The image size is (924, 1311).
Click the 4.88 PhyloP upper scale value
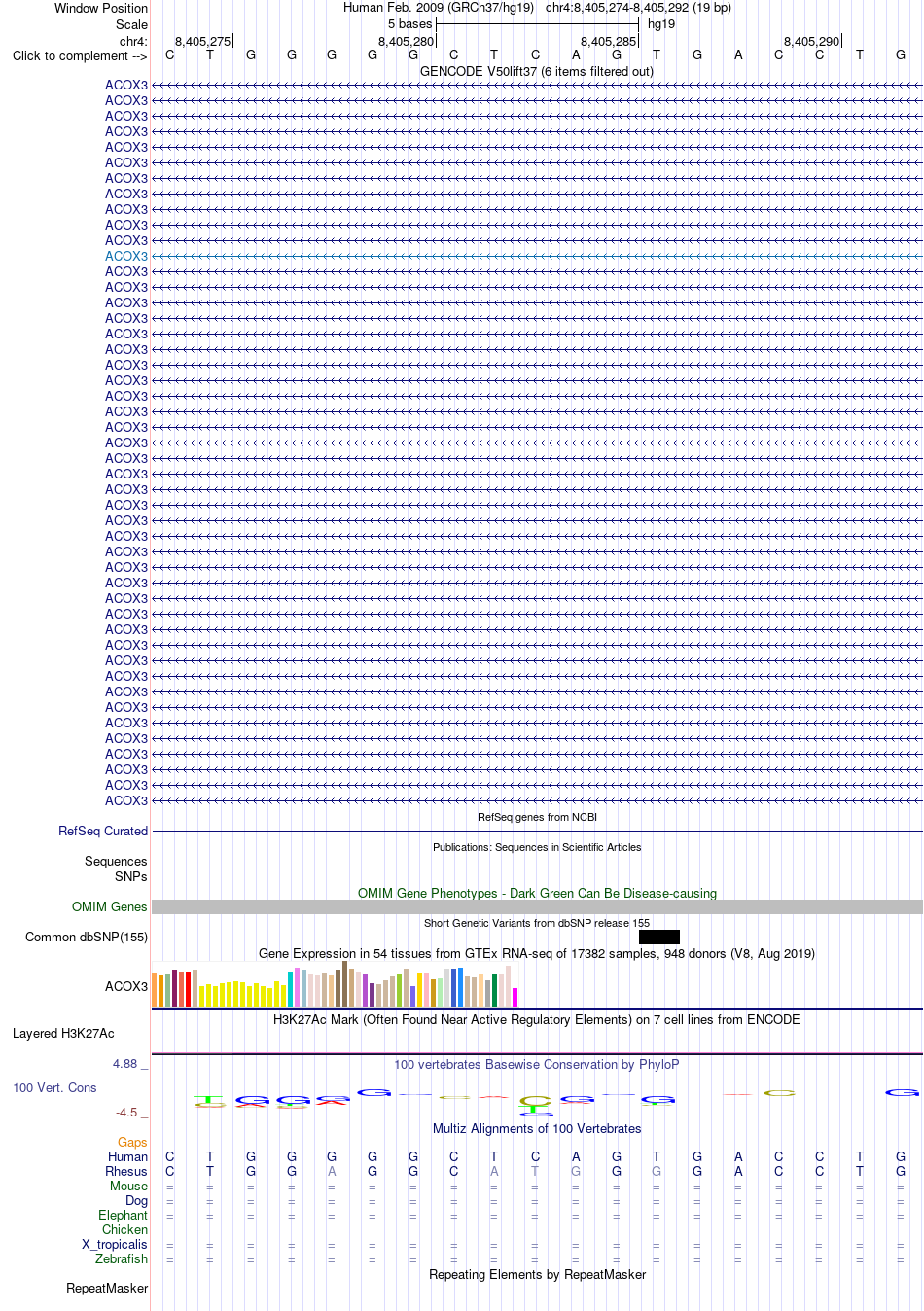pos(124,1063)
